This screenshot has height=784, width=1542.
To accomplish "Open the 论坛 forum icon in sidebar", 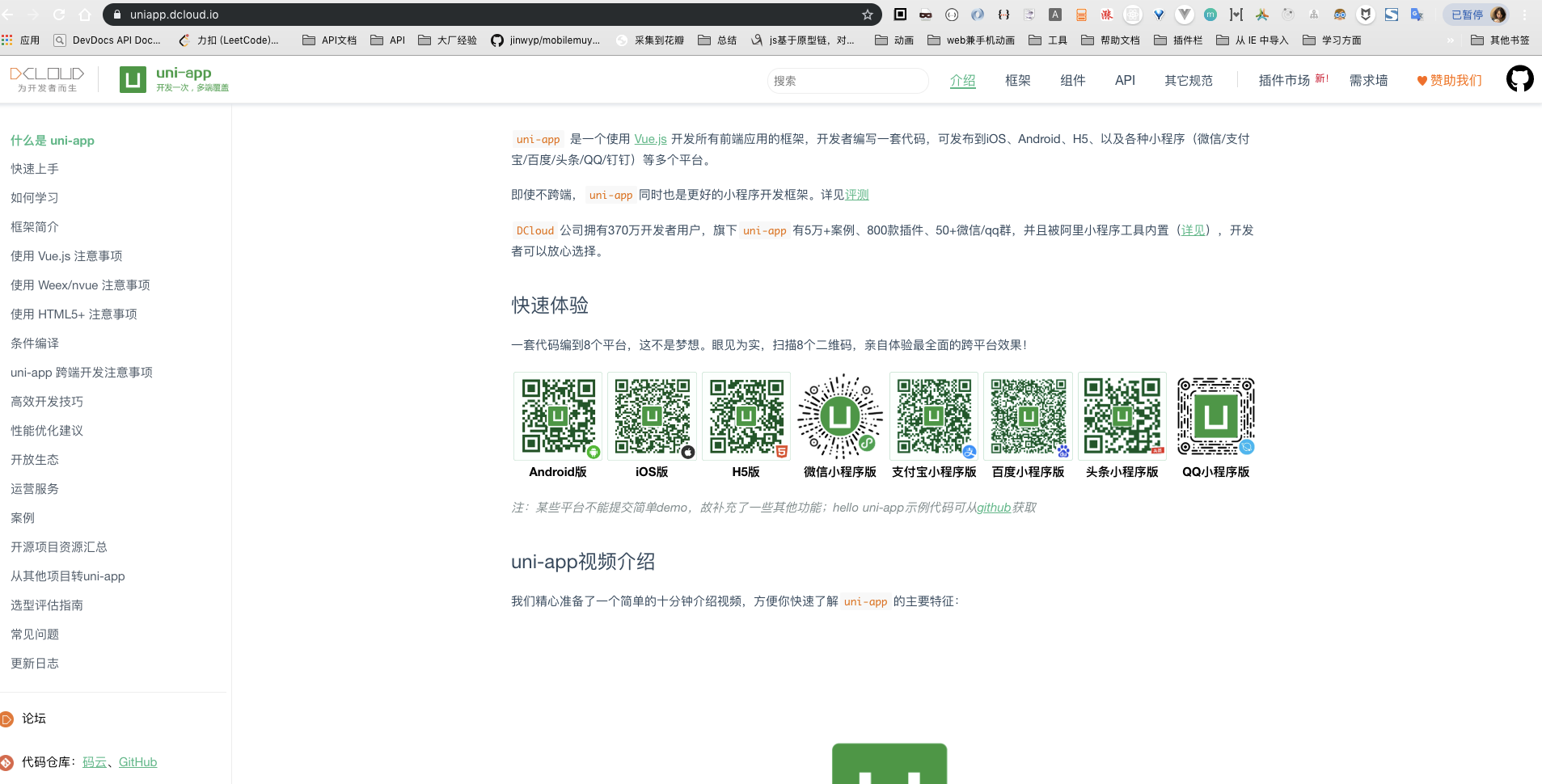I will click(6, 719).
